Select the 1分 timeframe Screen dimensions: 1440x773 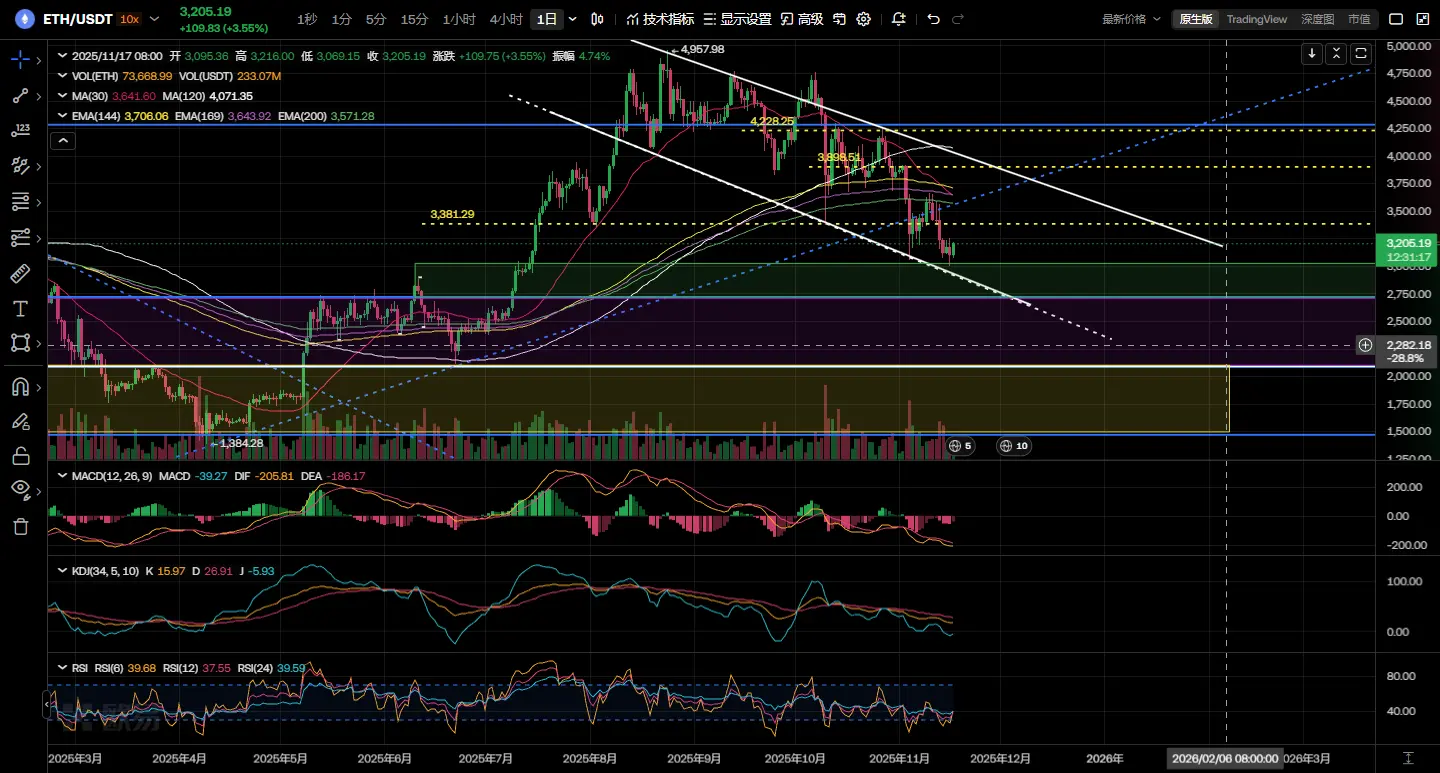342,19
